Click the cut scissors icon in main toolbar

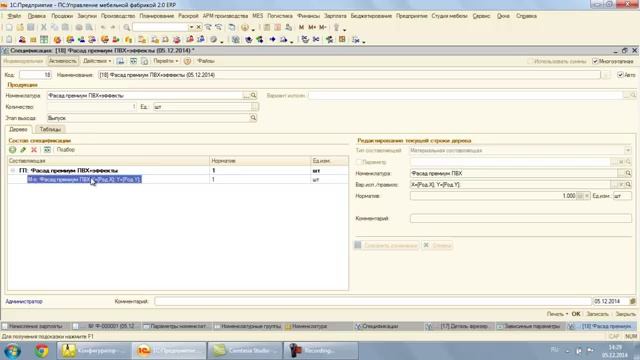click(x=44, y=27)
